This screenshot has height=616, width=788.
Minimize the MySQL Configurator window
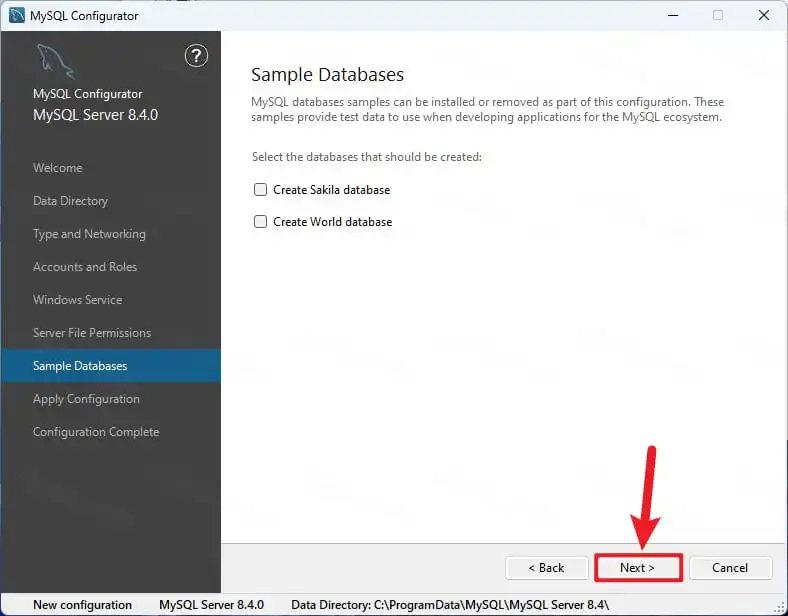(x=673, y=15)
